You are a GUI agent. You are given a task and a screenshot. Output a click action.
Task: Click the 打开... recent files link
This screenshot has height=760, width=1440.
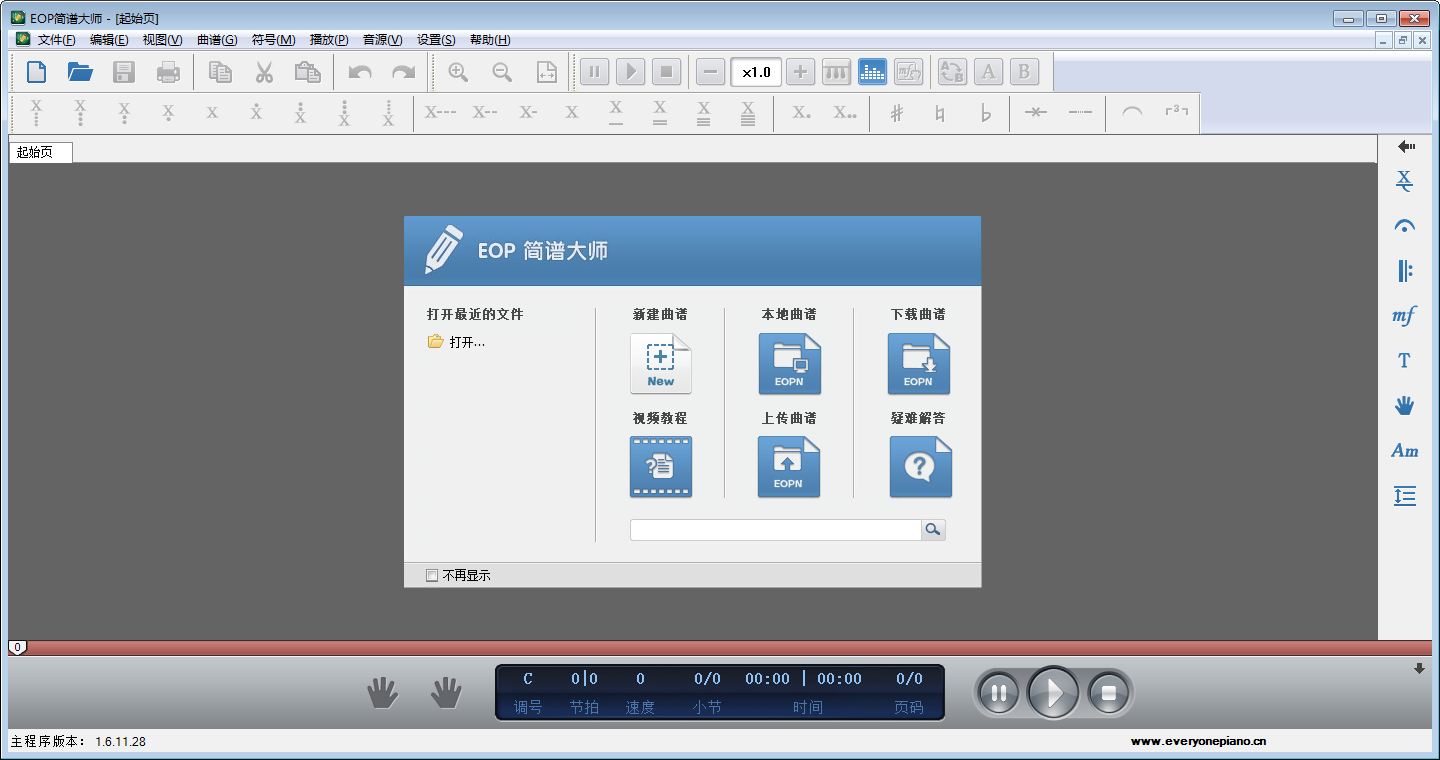point(457,342)
